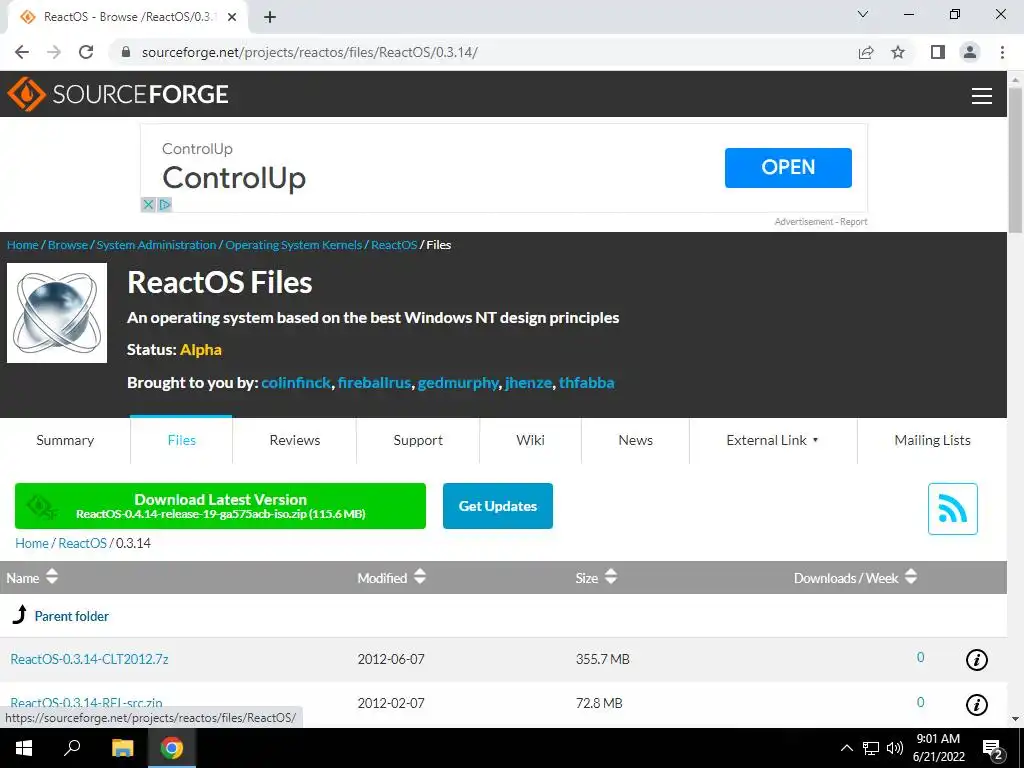Go forward with the browser arrow
The image size is (1024, 768).
tap(54, 52)
